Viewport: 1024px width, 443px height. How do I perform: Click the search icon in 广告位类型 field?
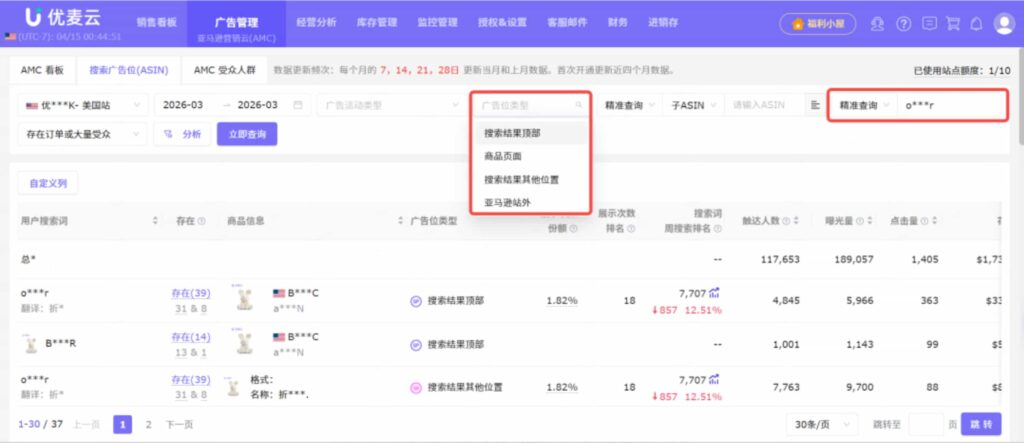578,105
